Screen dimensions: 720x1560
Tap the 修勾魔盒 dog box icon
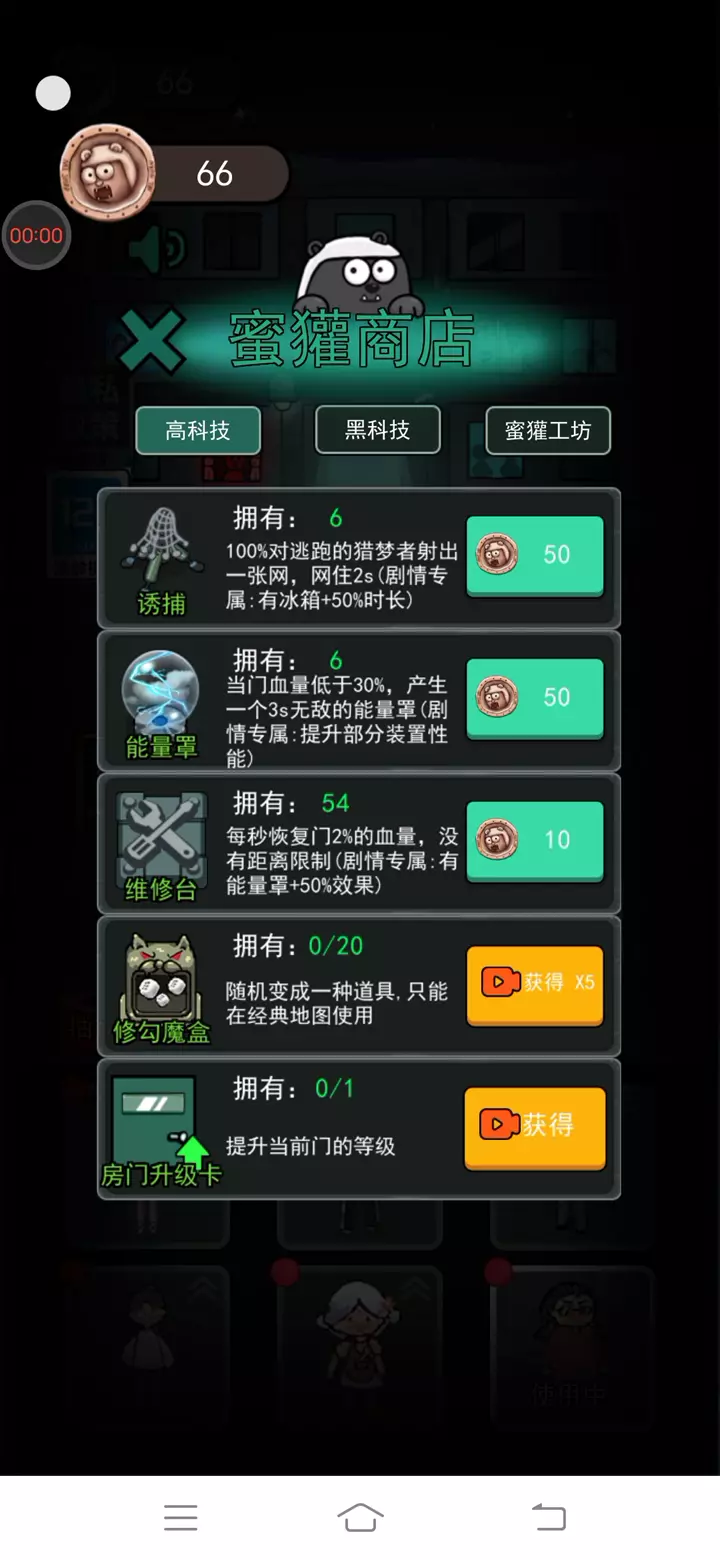tap(161, 988)
